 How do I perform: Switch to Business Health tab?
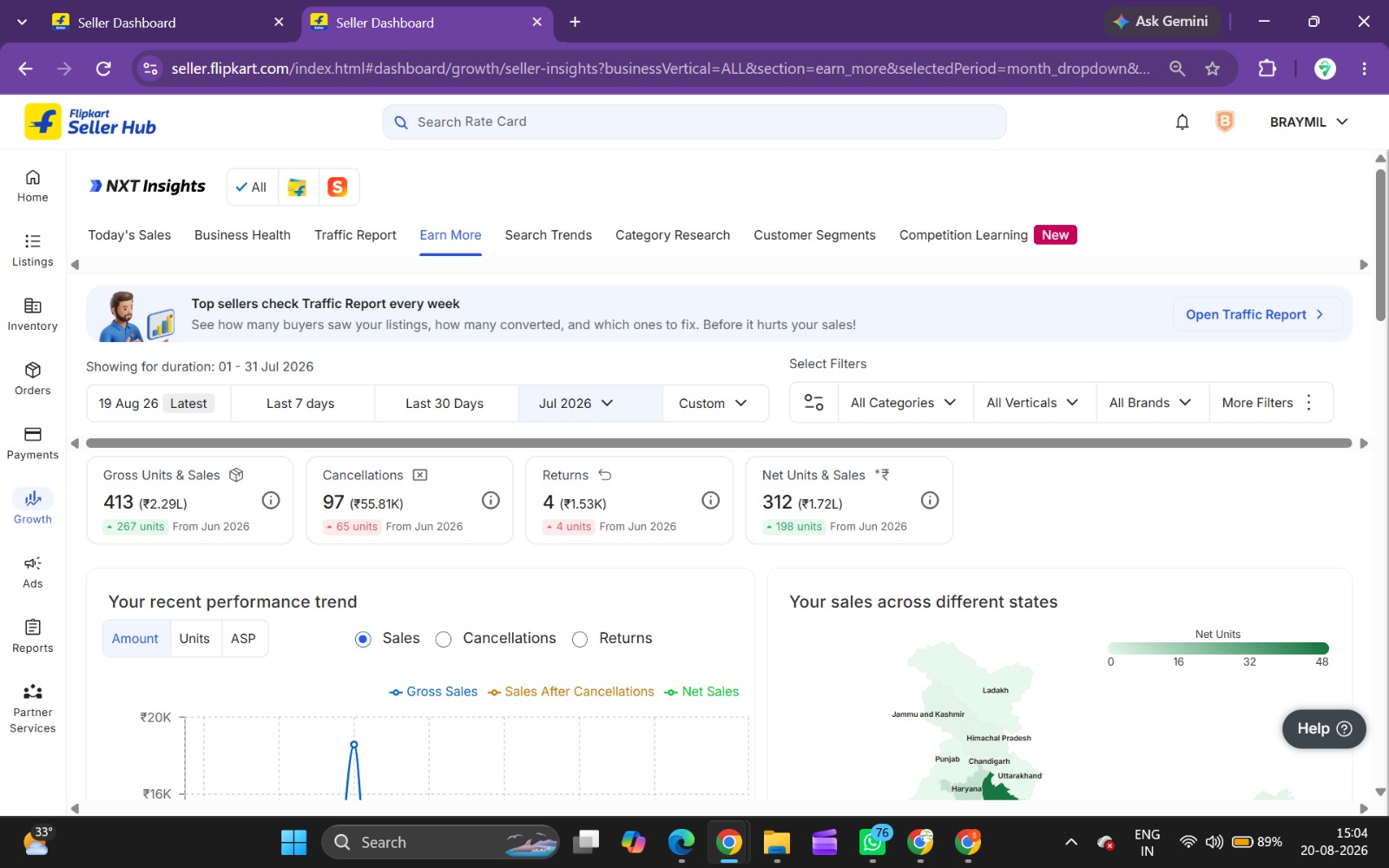tap(242, 235)
